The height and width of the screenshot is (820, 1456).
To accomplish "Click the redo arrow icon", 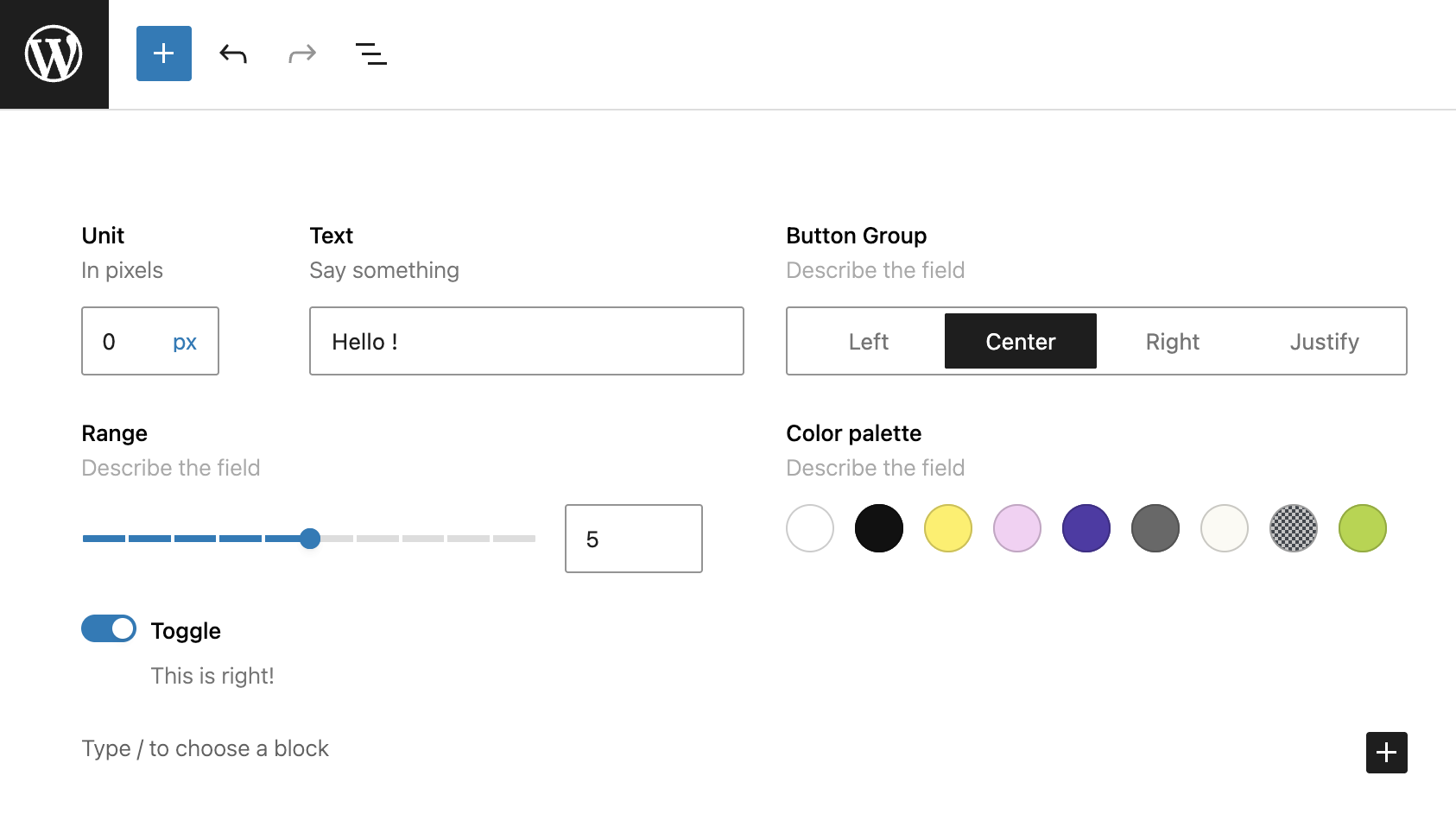I will [302, 54].
